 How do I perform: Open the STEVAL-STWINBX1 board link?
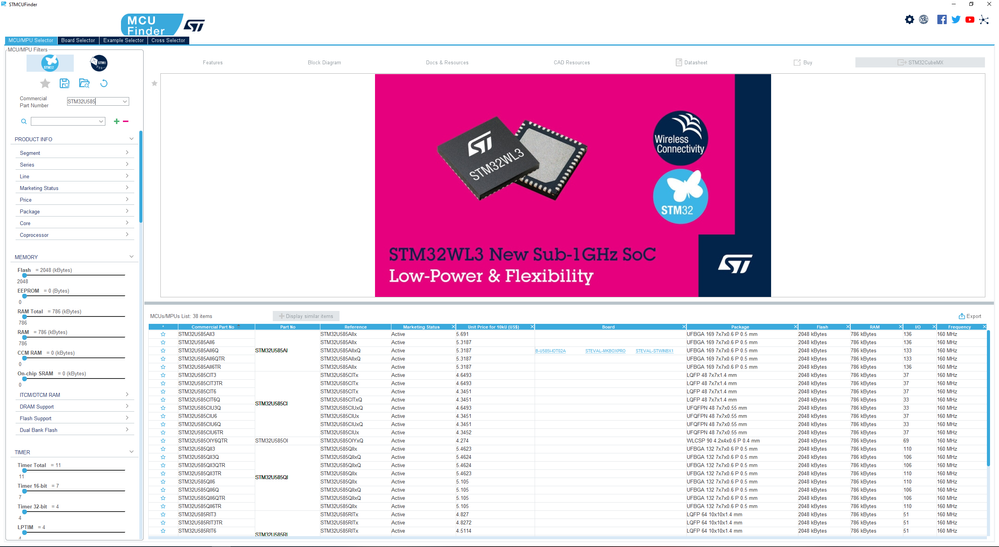click(654, 351)
